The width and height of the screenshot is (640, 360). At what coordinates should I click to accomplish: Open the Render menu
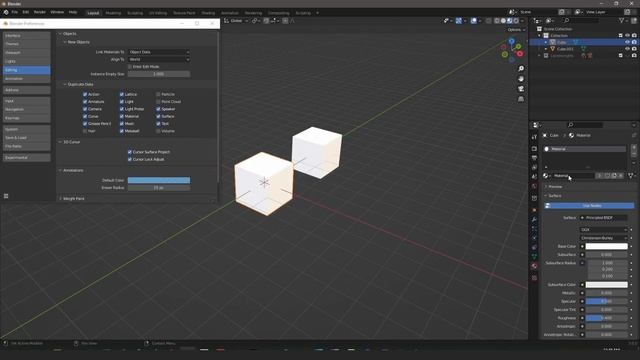(40, 12)
